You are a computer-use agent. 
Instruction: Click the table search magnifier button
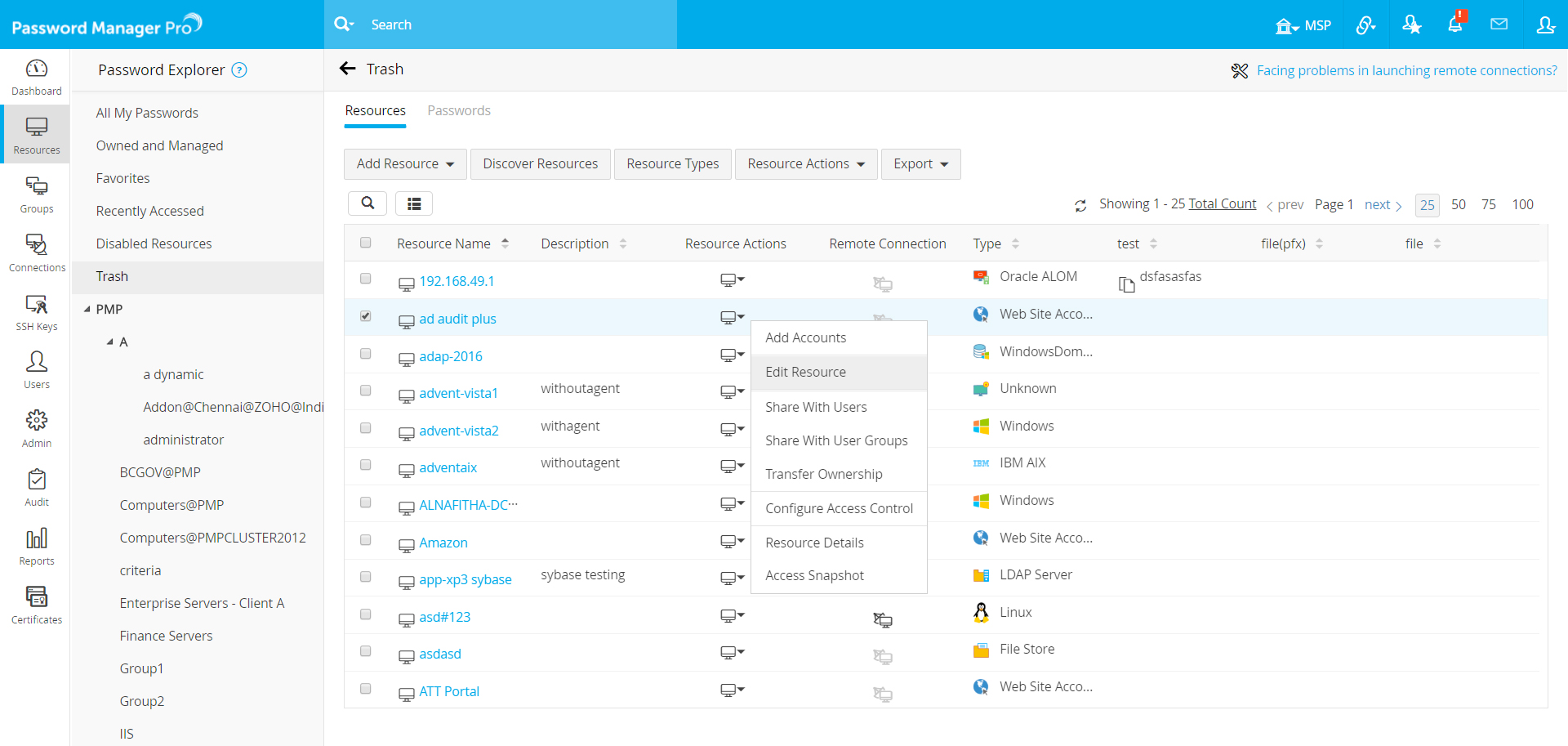click(x=367, y=203)
